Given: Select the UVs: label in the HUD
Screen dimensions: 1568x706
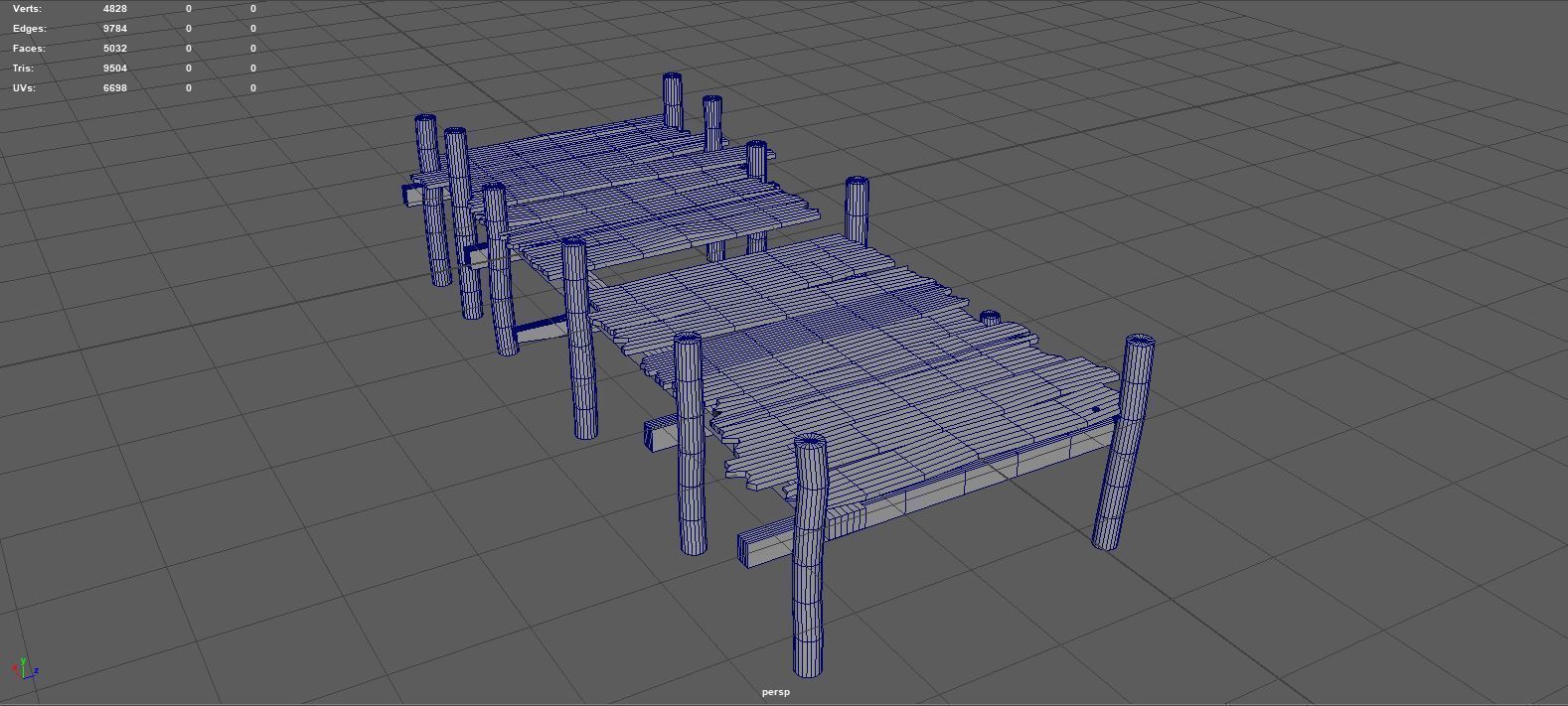Looking at the screenshot, I should [x=24, y=87].
